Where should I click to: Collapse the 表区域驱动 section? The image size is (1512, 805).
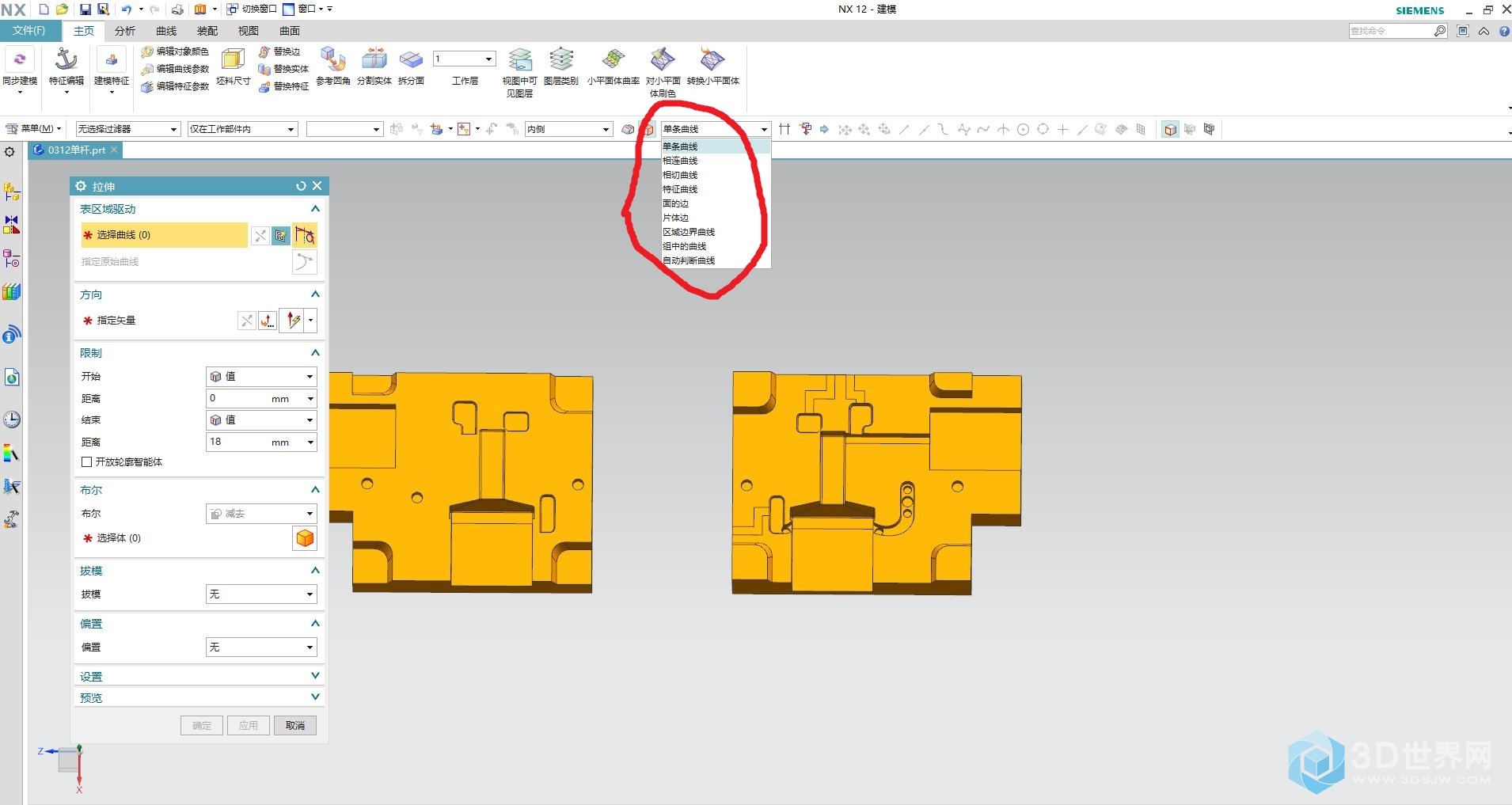[x=315, y=209]
